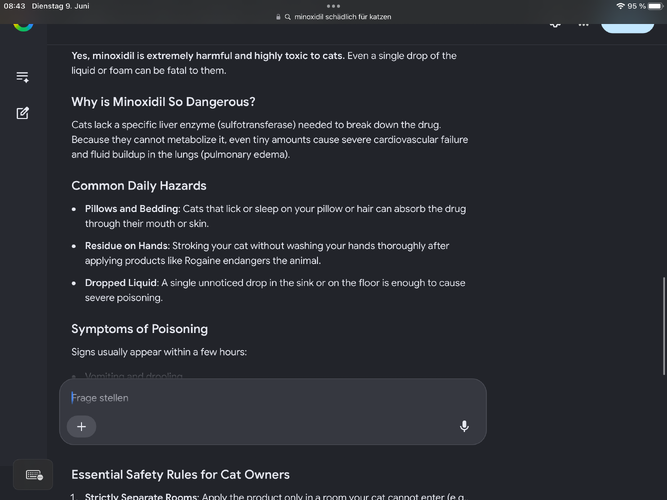Tap the Why is Minoxidil So Dangerous heading

click(163, 102)
